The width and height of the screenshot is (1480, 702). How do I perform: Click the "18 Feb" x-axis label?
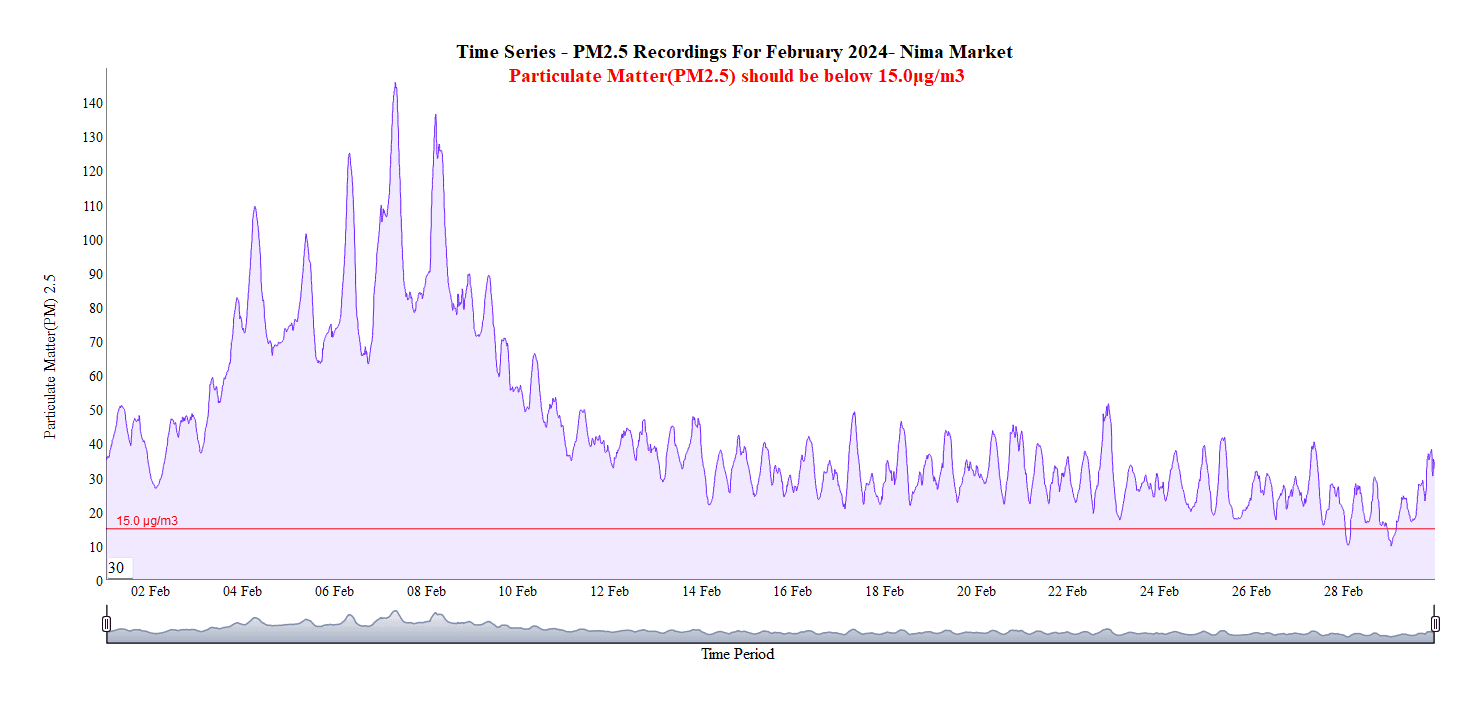(x=884, y=592)
